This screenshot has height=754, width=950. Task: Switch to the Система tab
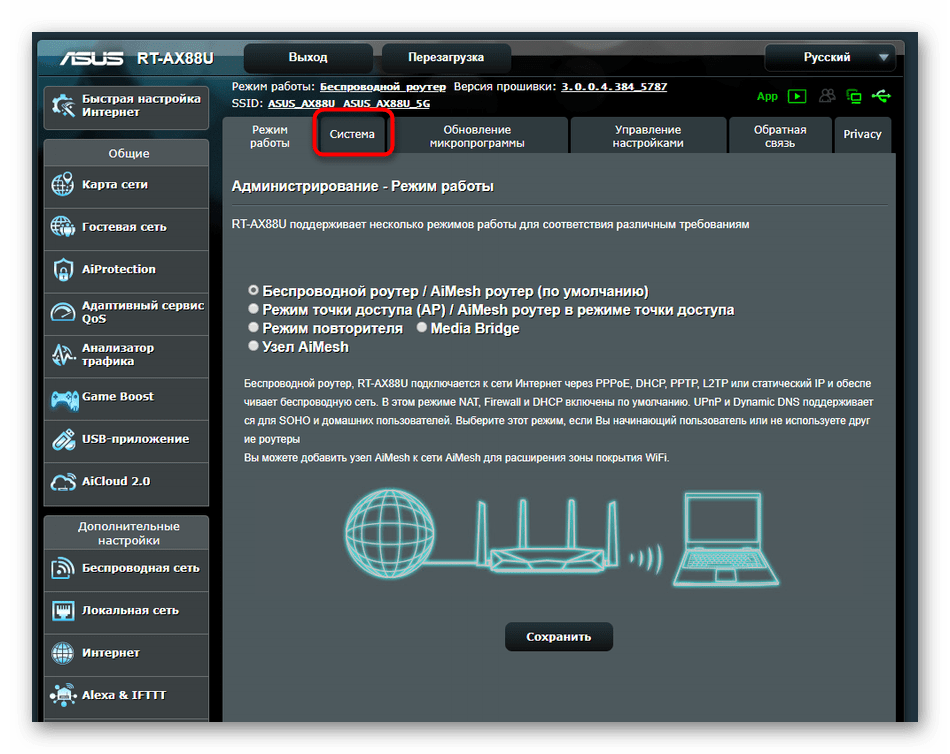tap(353, 134)
